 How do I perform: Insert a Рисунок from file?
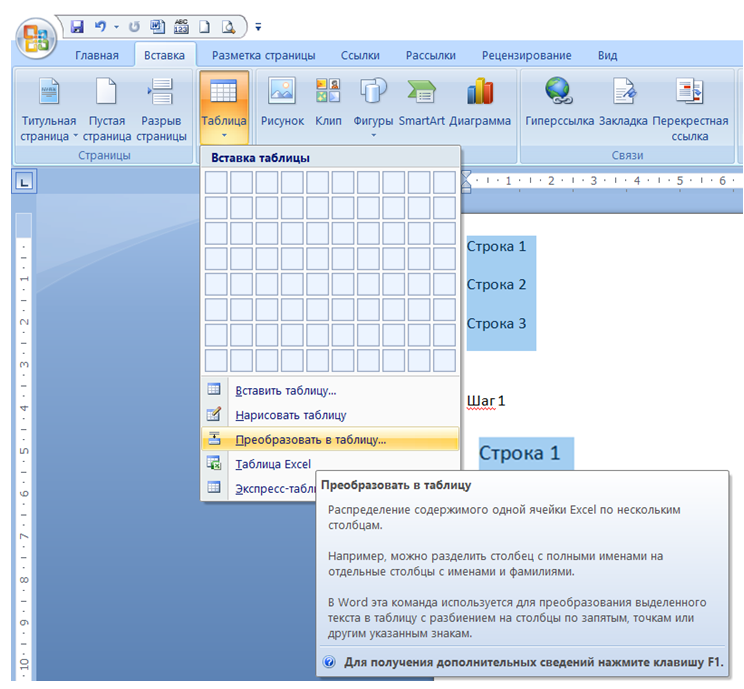pyautogui.click(x=282, y=103)
